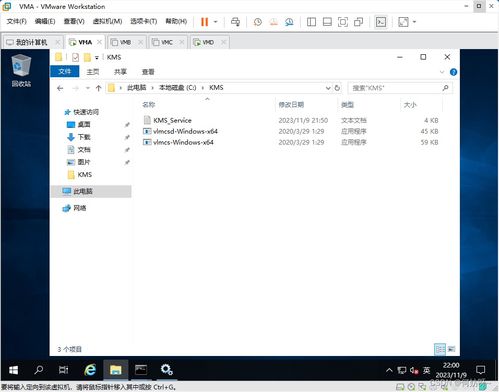The height and width of the screenshot is (392, 499).
Task: Close the VMA tab
Action: (99, 42)
